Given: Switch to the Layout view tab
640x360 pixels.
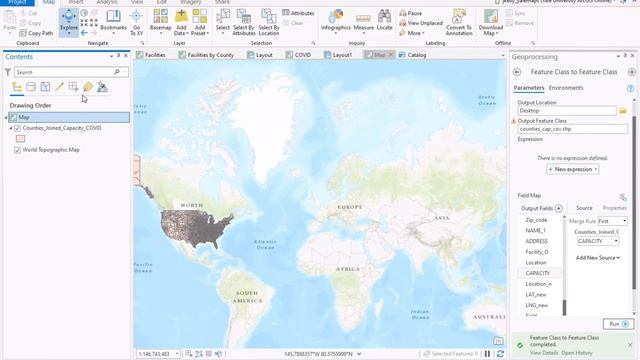Looking at the screenshot, I should [260, 55].
